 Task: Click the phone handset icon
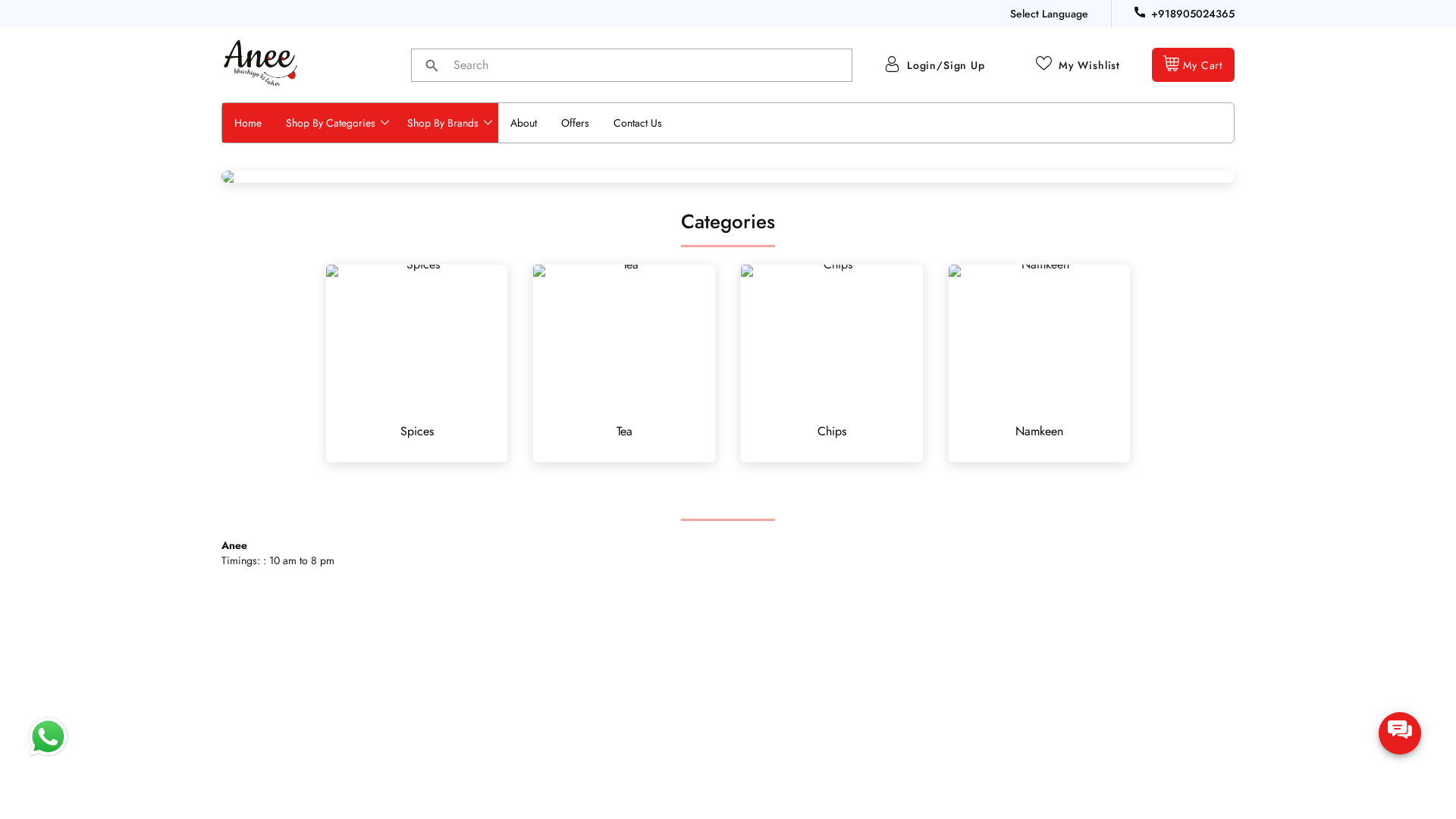[1139, 12]
